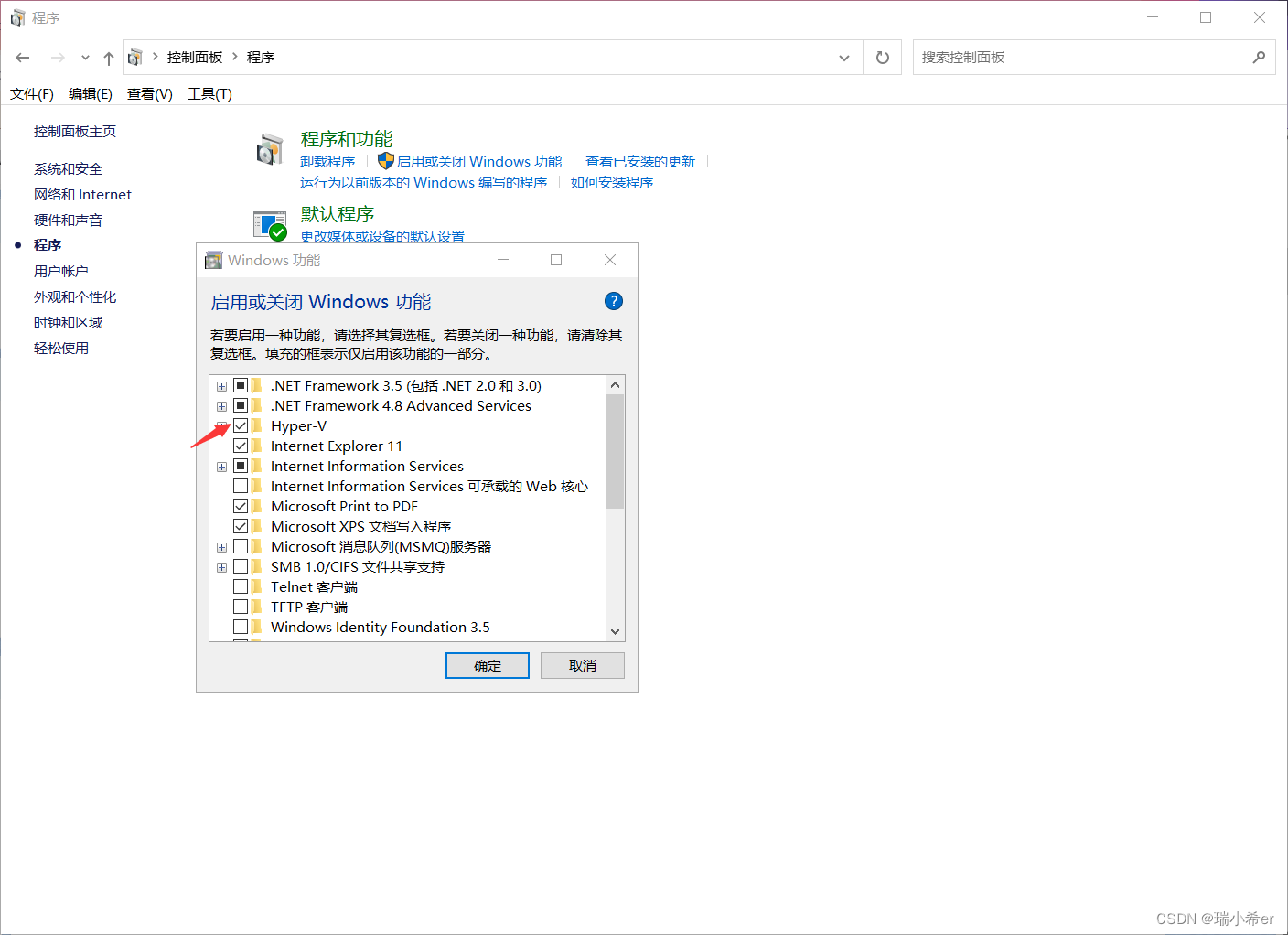Click 确定 to confirm feature changes
1288x935 pixels.
(488, 665)
